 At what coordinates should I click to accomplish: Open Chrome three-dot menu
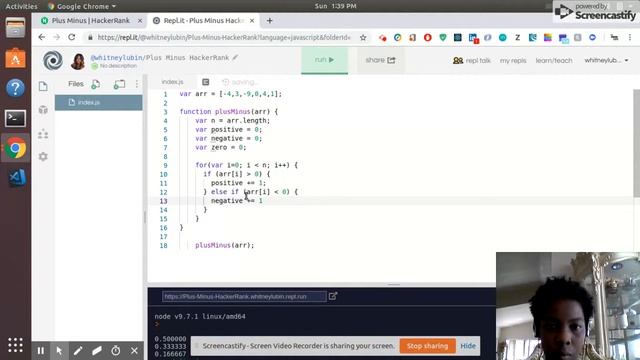pyautogui.click(x=630, y=37)
